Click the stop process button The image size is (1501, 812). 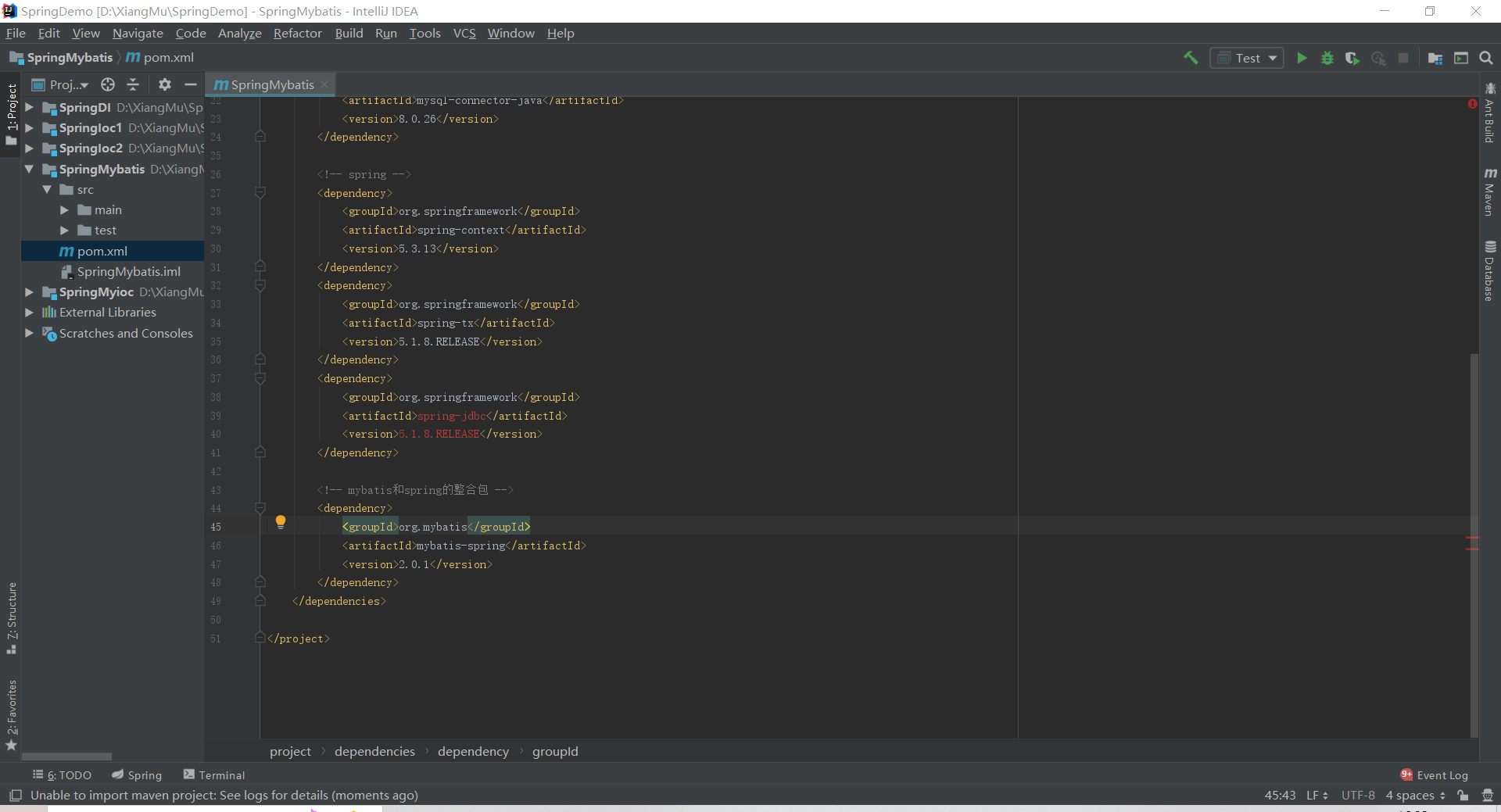point(1403,58)
